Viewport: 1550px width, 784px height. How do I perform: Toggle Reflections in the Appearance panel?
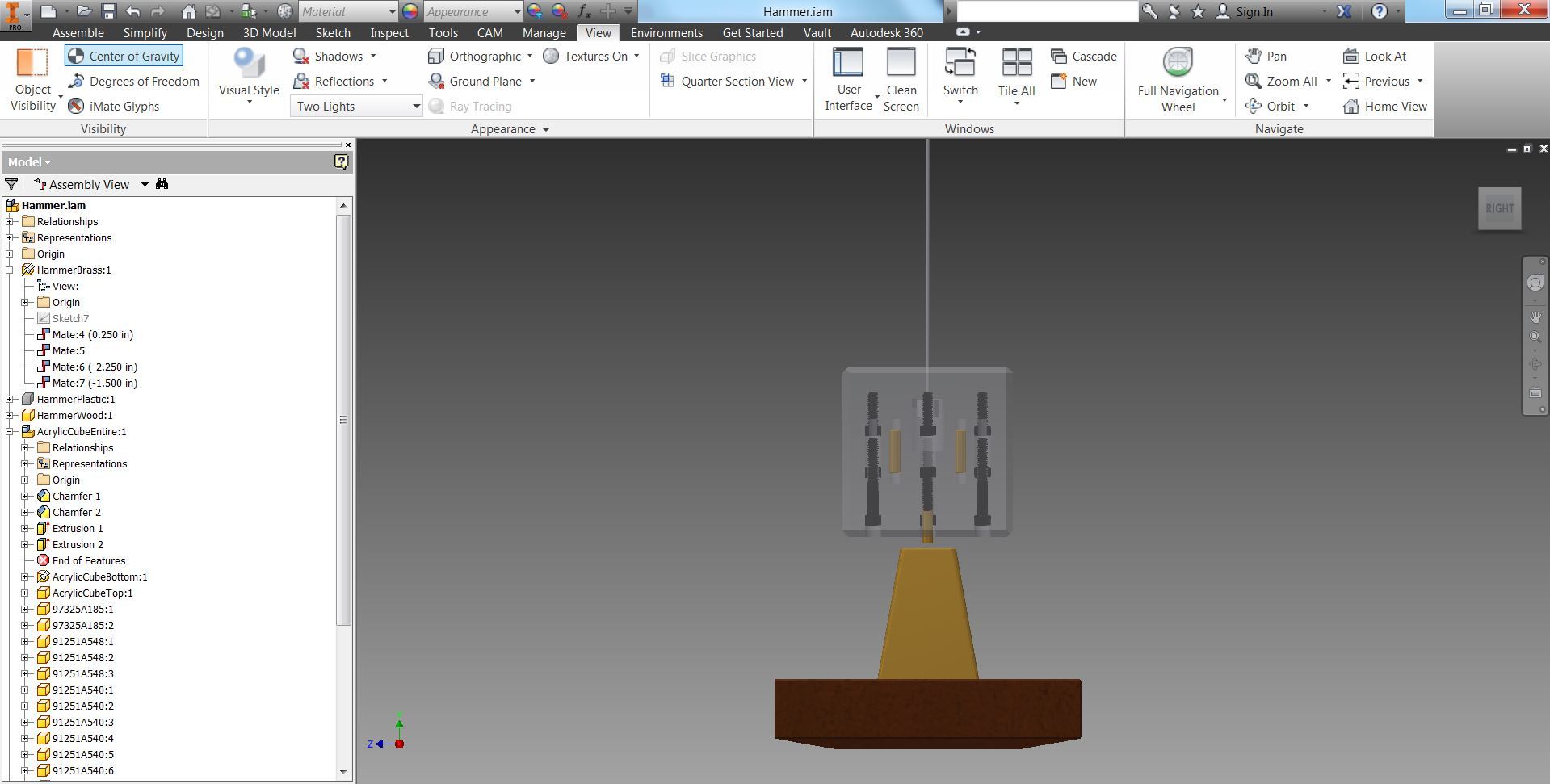click(334, 81)
